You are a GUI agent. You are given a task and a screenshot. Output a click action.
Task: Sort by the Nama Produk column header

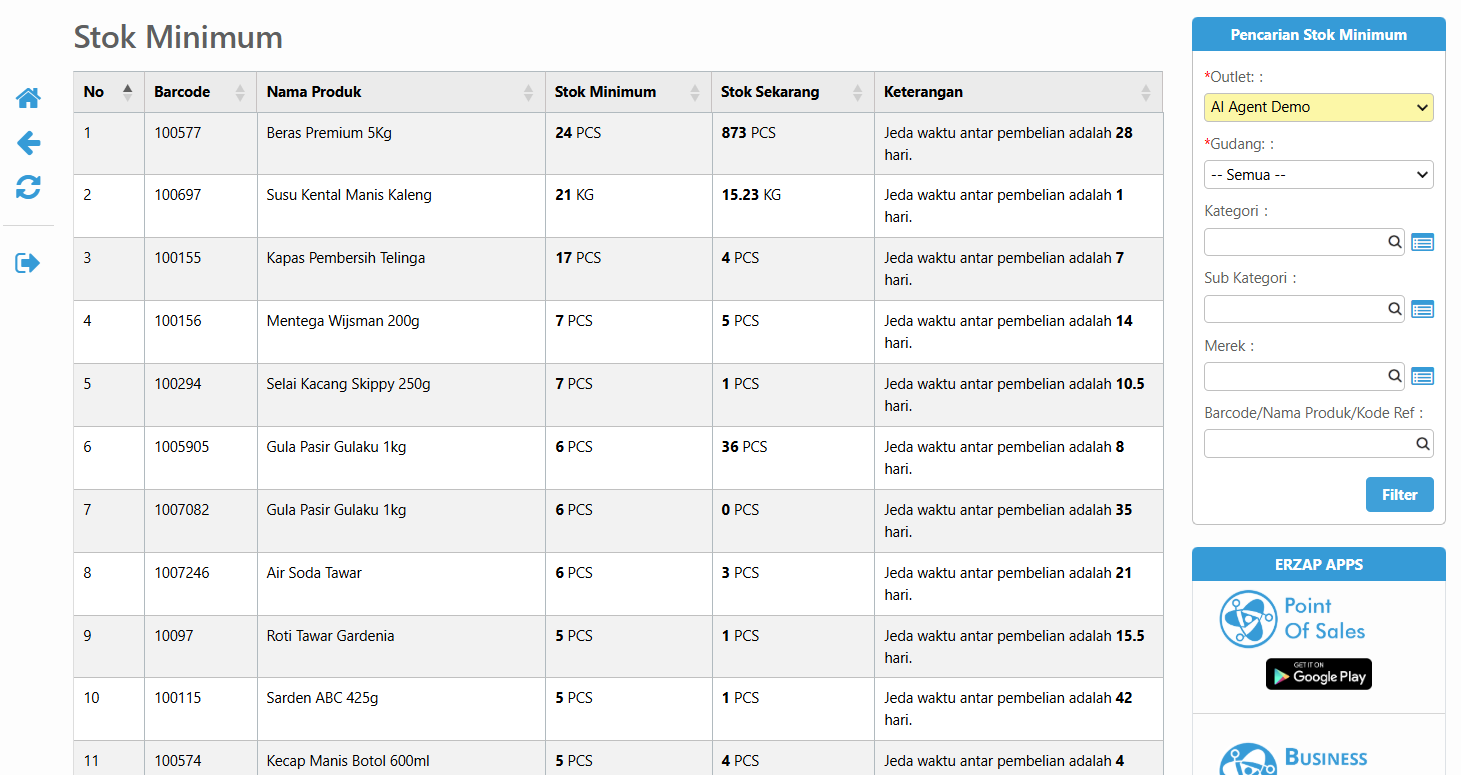coord(399,92)
